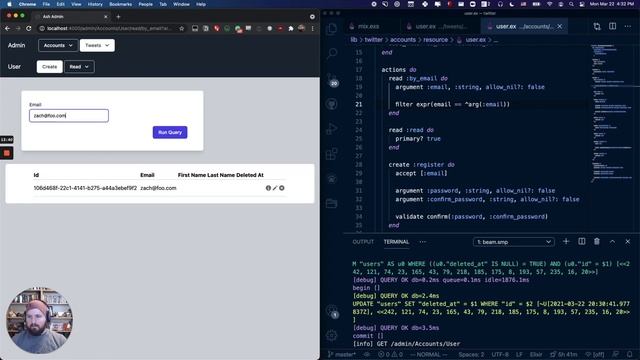Open editor More Actions ellipsis
Image resolution: width=640 pixels, height=360 pixels.
coord(628,26)
